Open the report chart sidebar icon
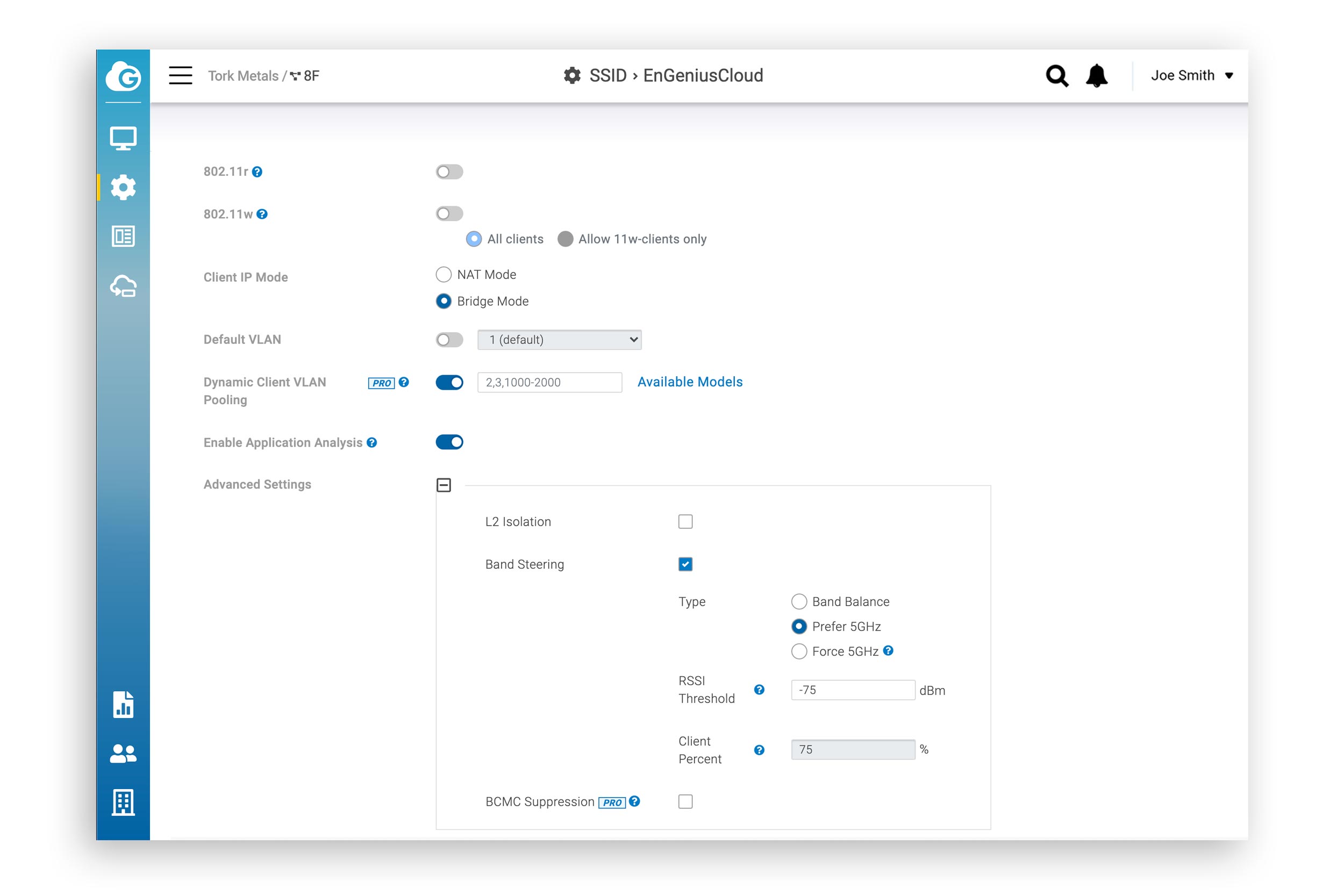The width and height of the screenshot is (1344, 896). (123, 704)
